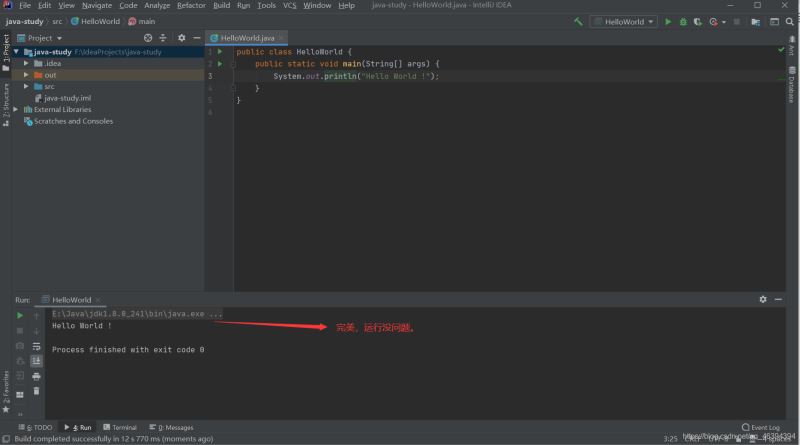The image size is (800, 445).
Task: Toggle soft-wrap in the Run console
Action: point(37,346)
